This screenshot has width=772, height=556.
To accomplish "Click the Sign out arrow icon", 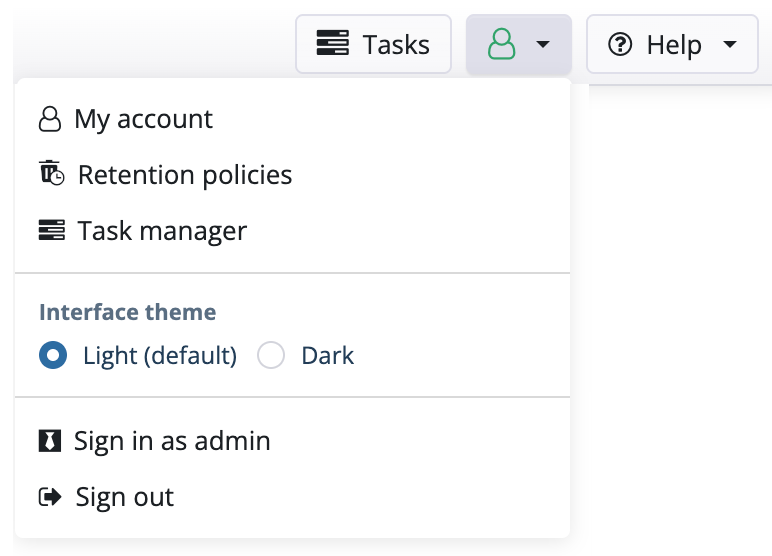I will pos(50,496).
